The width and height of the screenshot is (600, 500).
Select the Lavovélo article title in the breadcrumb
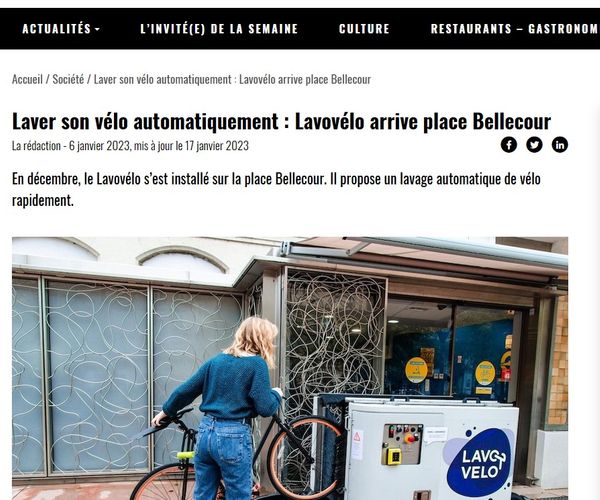(232, 79)
